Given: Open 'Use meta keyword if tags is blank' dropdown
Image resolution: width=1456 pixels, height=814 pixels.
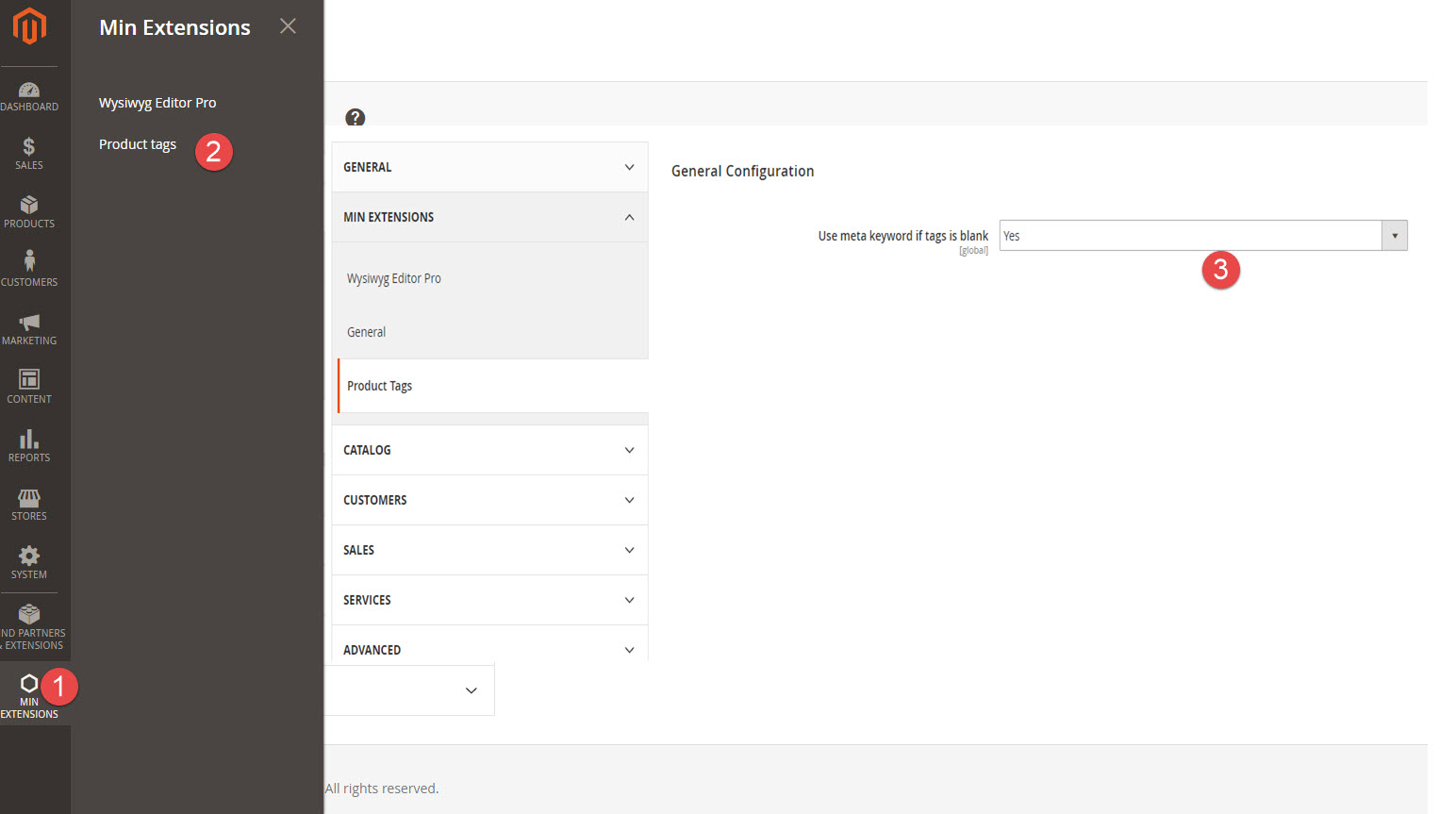Looking at the screenshot, I should click(x=1203, y=236).
